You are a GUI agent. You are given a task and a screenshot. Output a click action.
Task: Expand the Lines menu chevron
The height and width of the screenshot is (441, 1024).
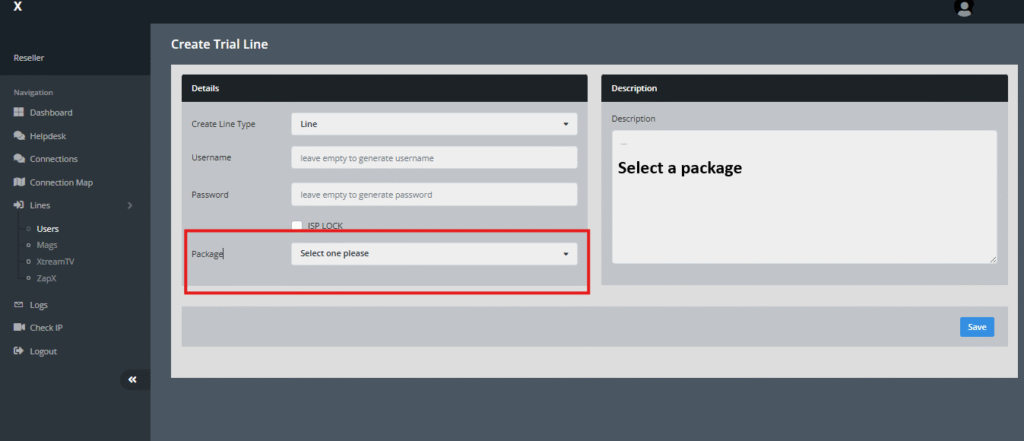130,206
